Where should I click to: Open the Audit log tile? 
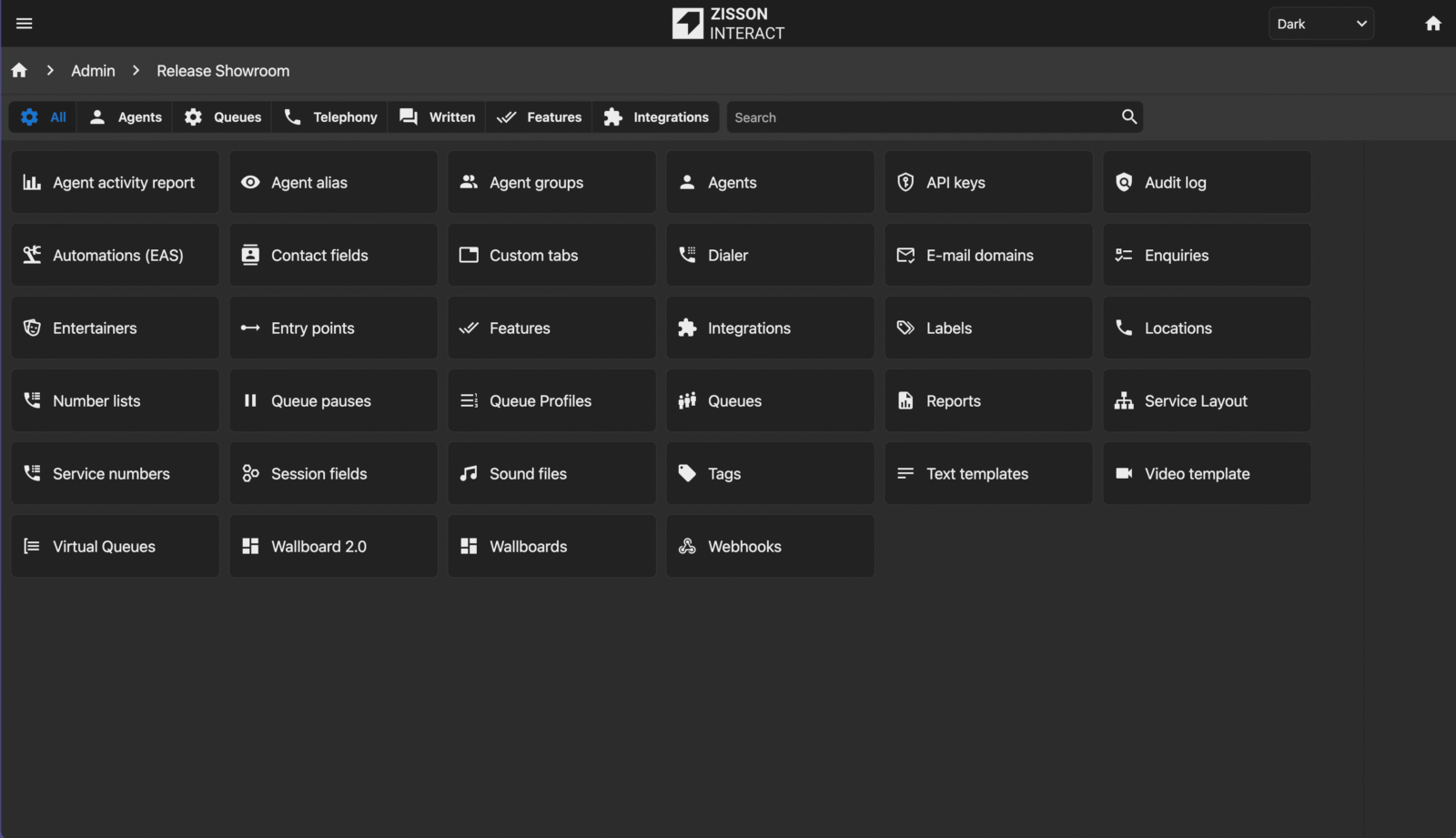(1207, 182)
